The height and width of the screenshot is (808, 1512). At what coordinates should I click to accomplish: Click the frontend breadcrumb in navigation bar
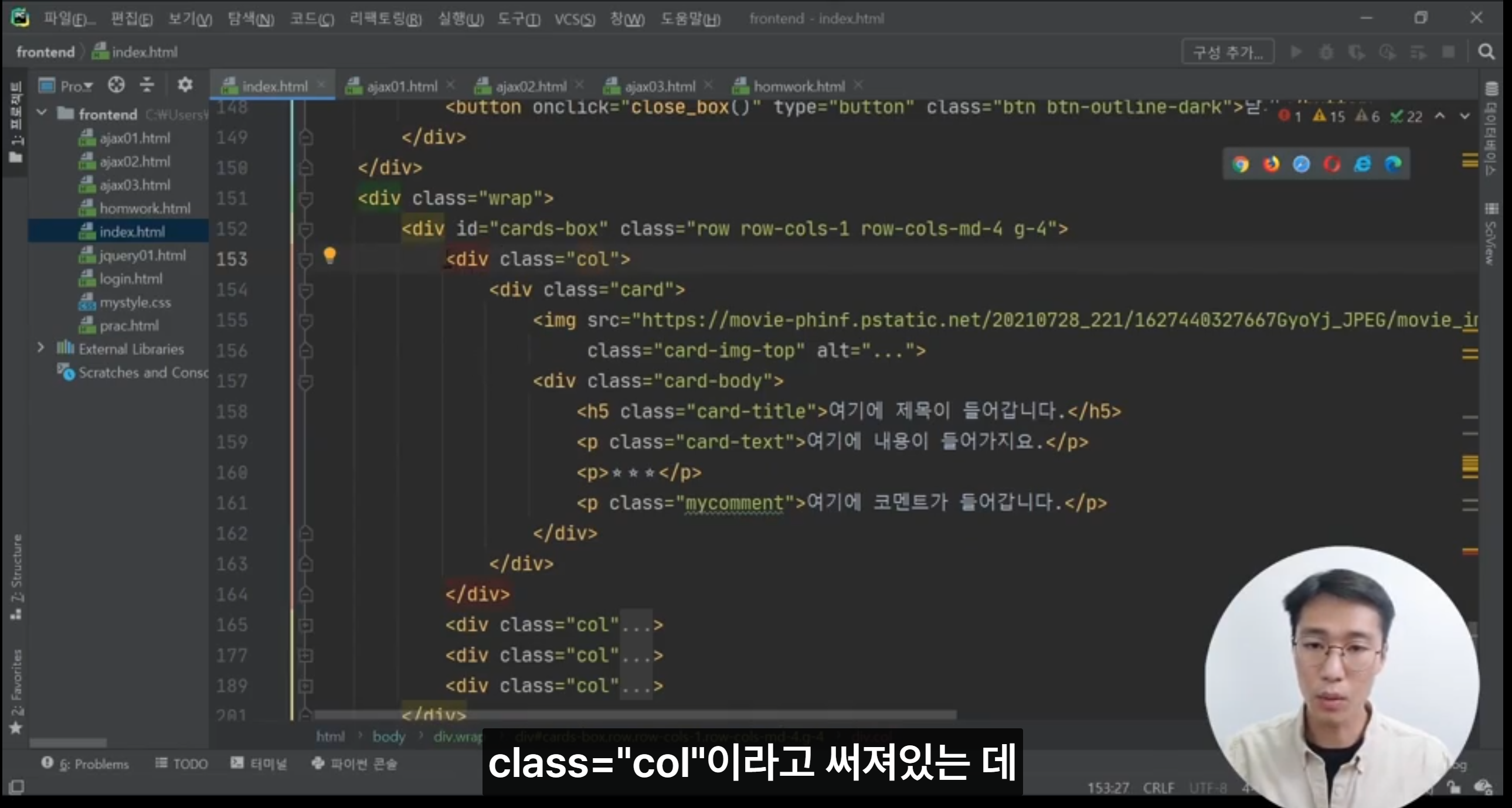coord(45,52)
